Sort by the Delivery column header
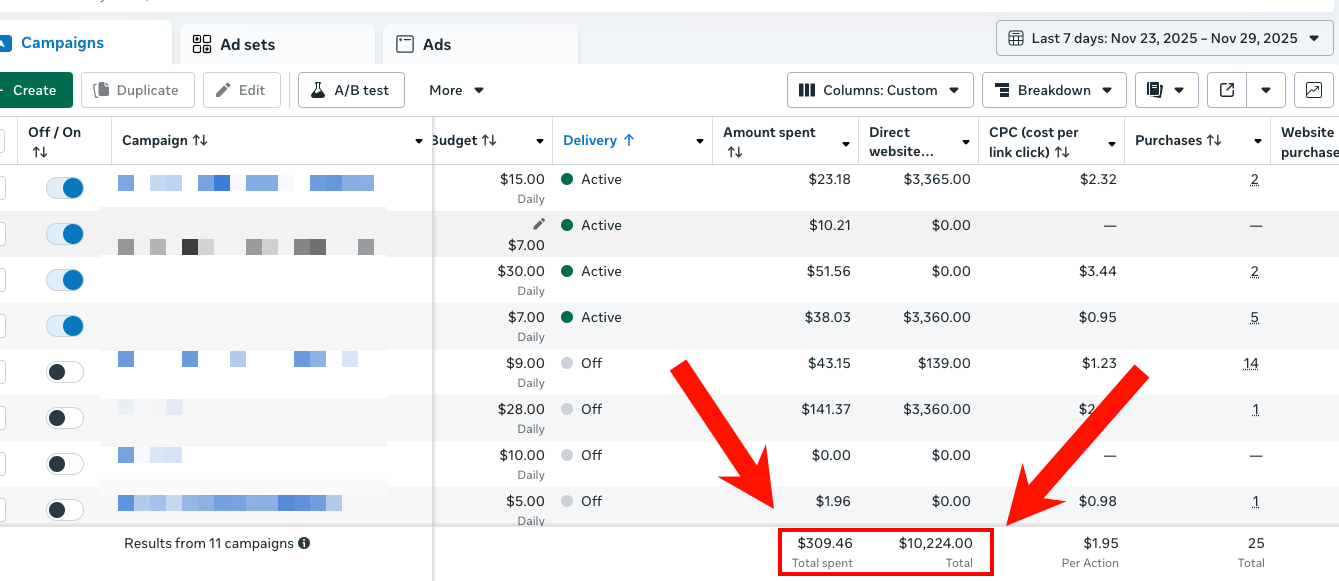The height and width of the screenshot is (581, 1339). [x=598, y=140]
